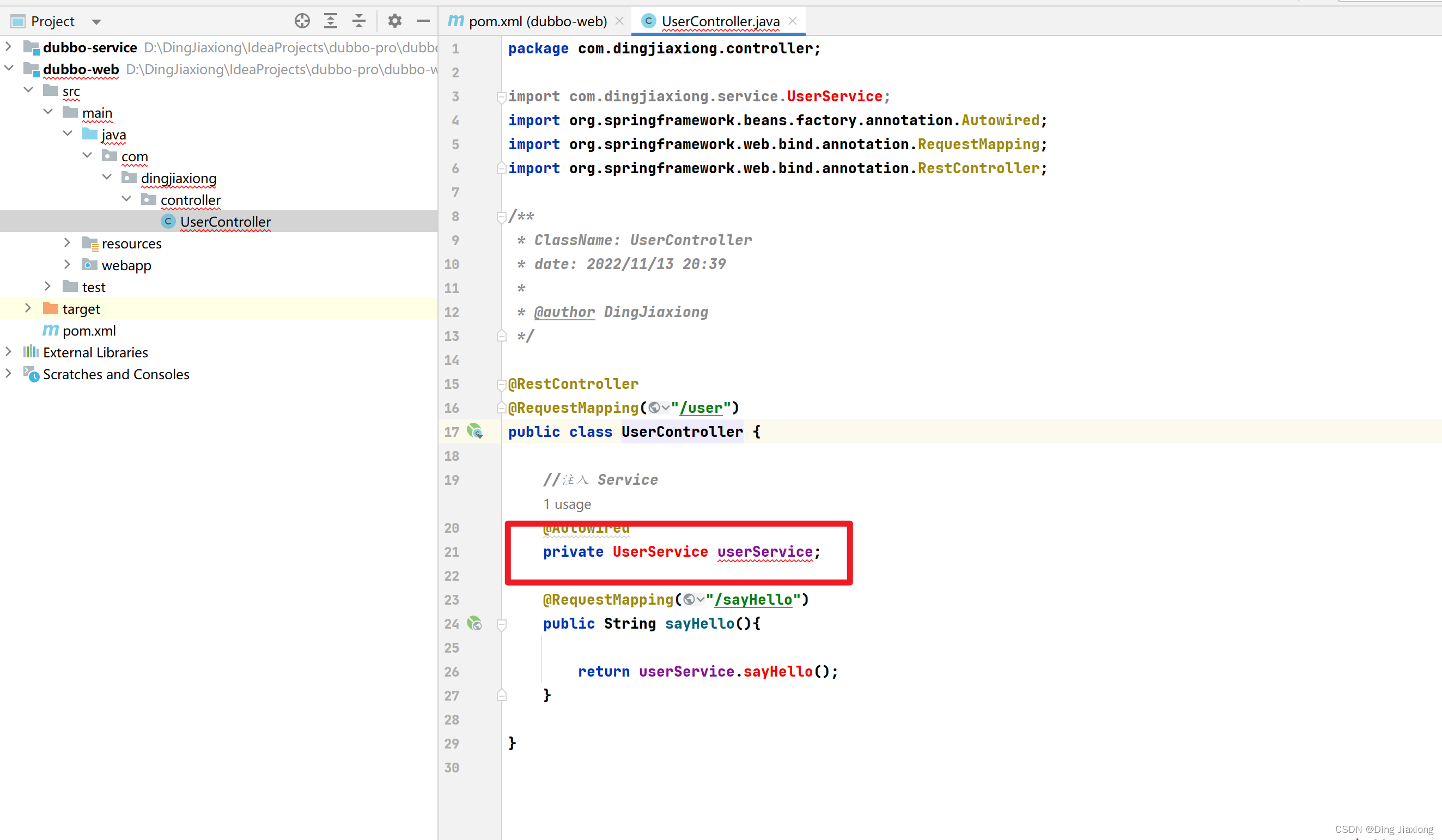Viewport: 1442px width, 840px height.
Task: Click the "1 usage" inlay hint
Action: (x=567, y=504)
